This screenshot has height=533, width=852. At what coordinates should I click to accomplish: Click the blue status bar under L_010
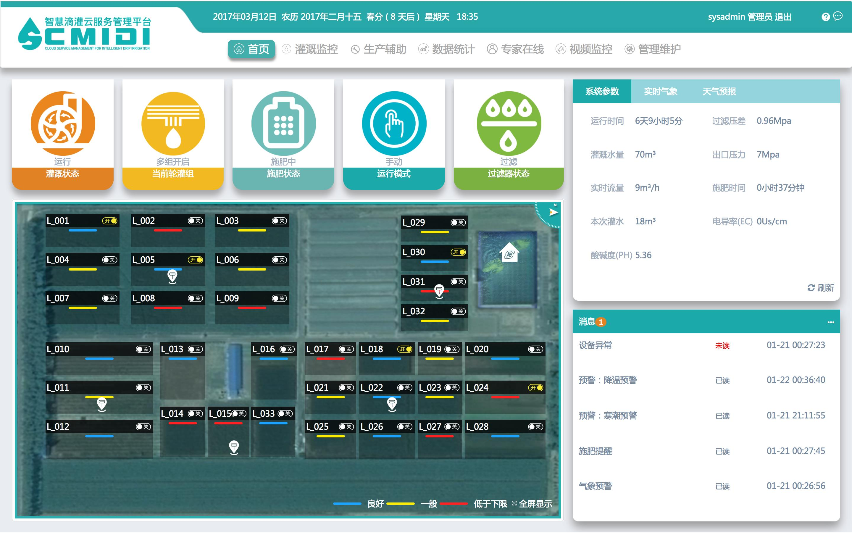click(98, 358)
